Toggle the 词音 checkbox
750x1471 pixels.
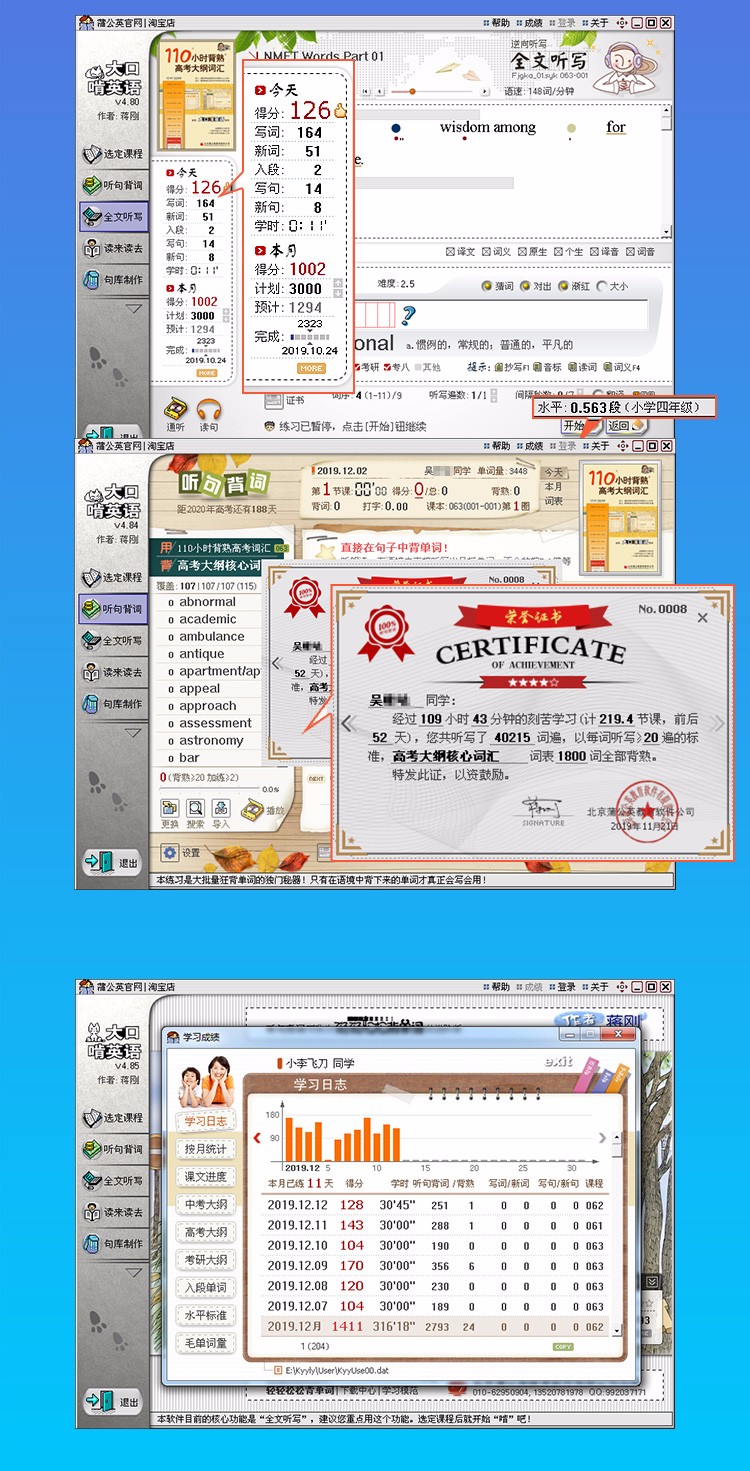640,252
